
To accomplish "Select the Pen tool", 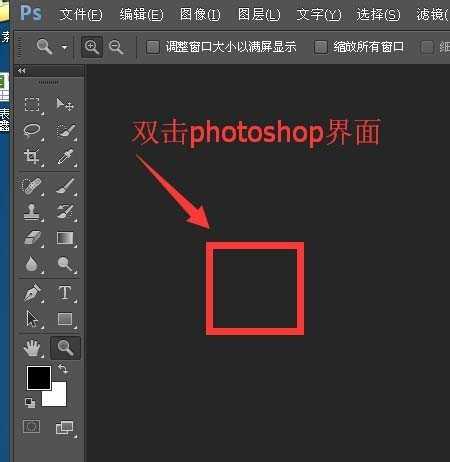I will (x=32, y=293).
